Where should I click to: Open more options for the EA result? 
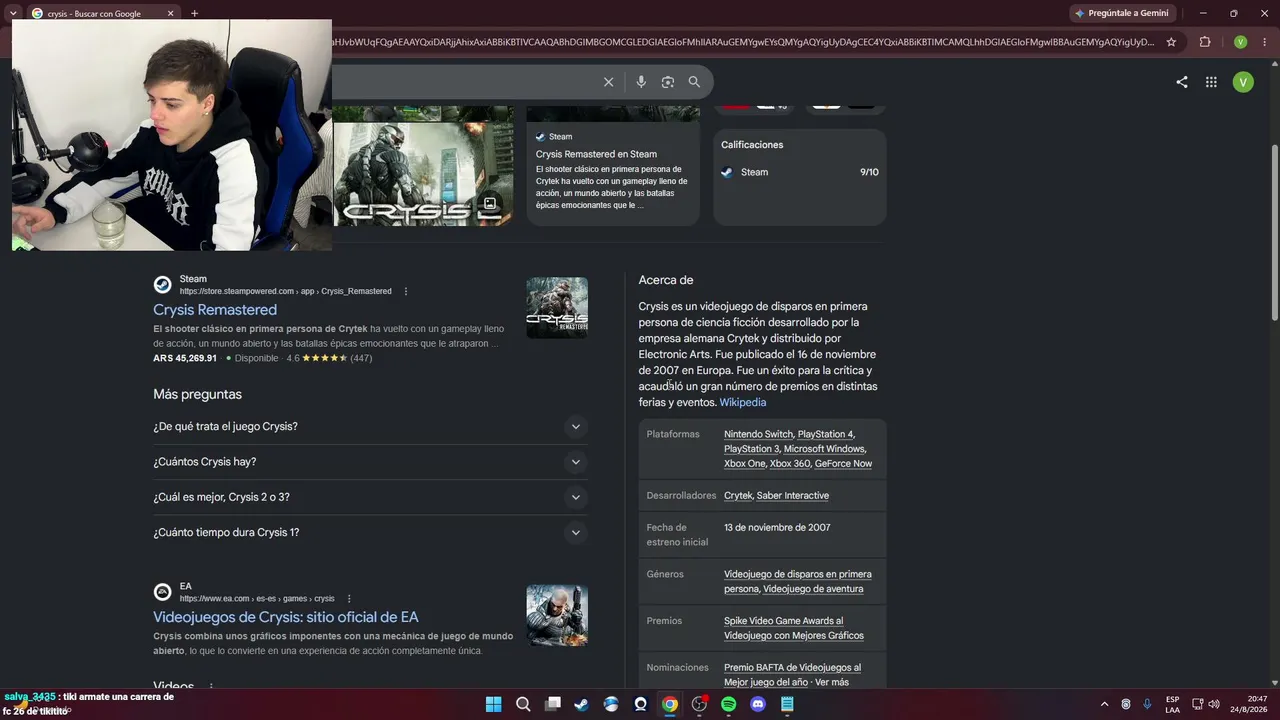click(x=349, y=598)
